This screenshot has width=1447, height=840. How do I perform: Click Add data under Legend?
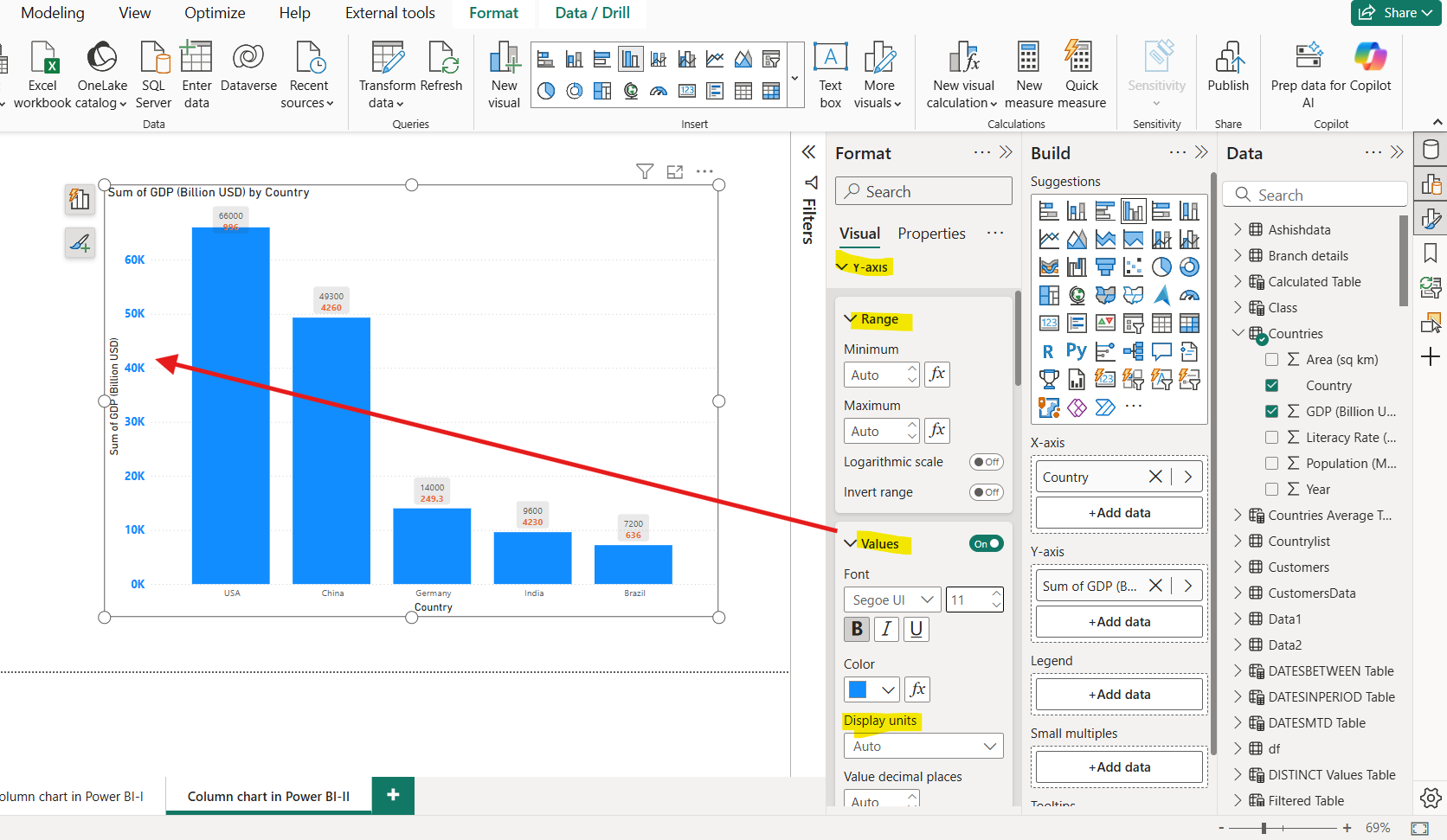(1118, 694)
